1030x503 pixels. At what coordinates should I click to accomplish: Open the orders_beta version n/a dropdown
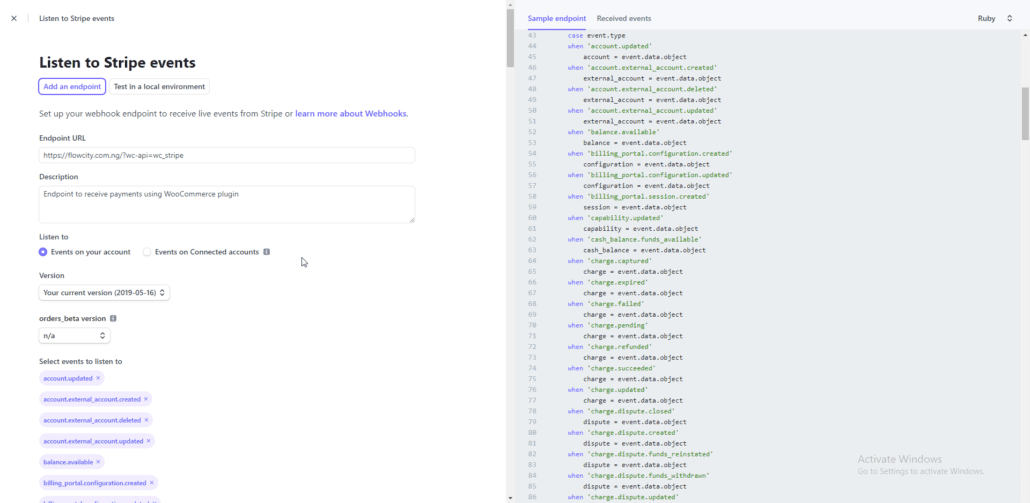pyautogui.click(x=74, y=336)
